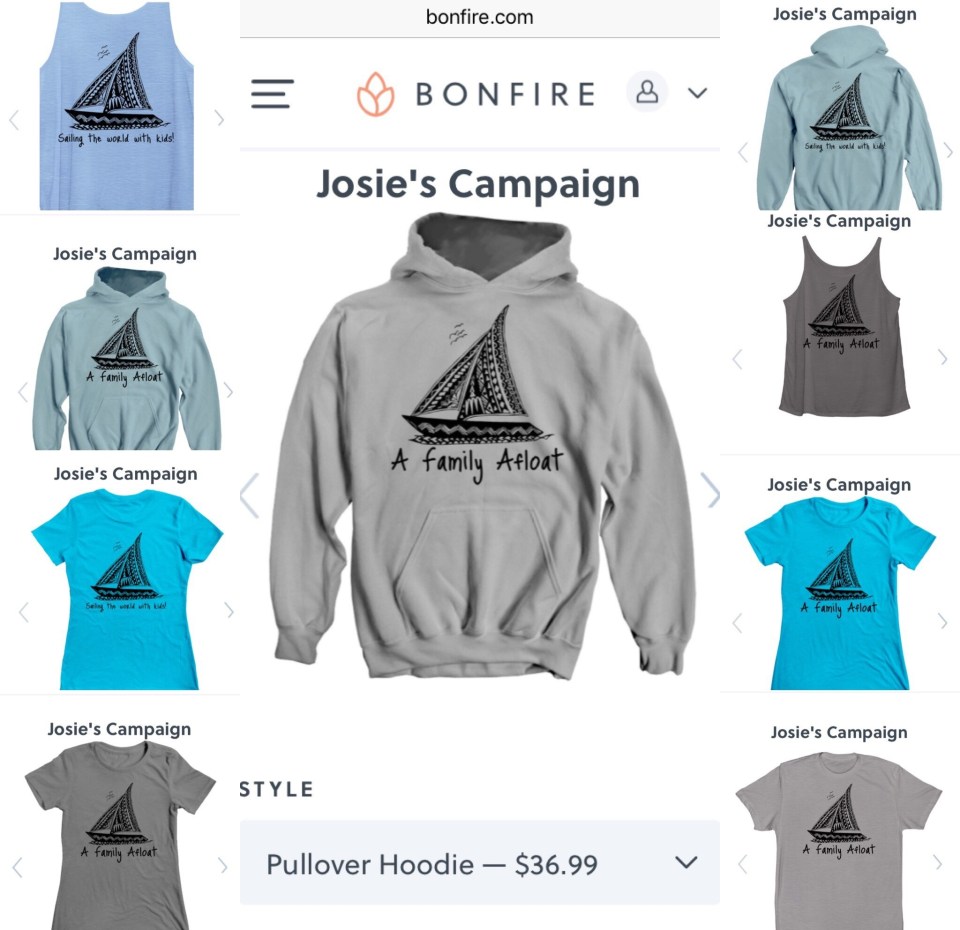Select the light blue hoodie back view
Screen dimensions: 960x930
tap(848, 119)
